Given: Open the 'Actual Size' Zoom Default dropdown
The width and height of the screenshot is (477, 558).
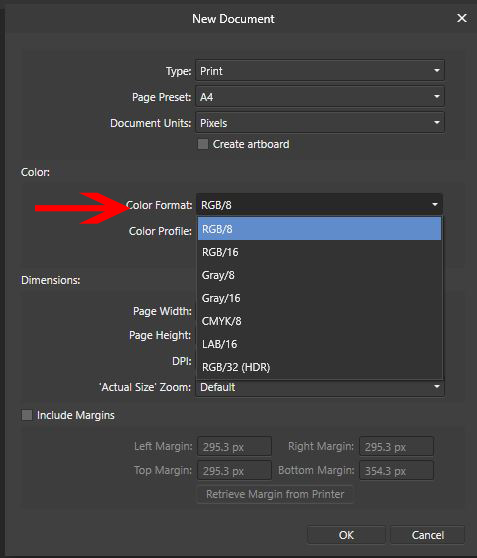Looking at the screenshot, I should pyautogui.click(x=320, y=387).
